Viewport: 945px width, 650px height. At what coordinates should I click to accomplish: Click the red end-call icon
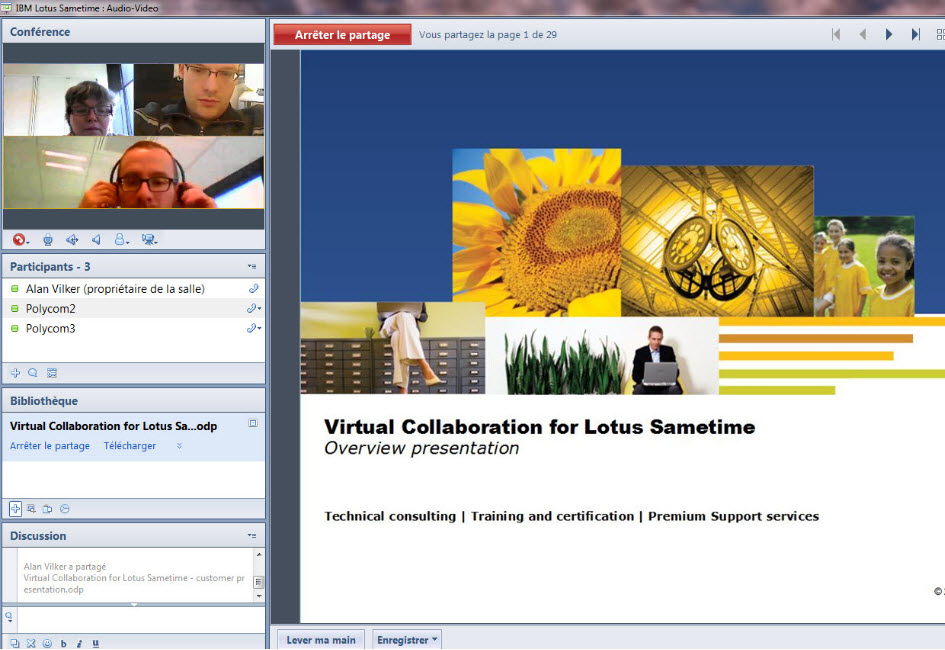[20, 240]
